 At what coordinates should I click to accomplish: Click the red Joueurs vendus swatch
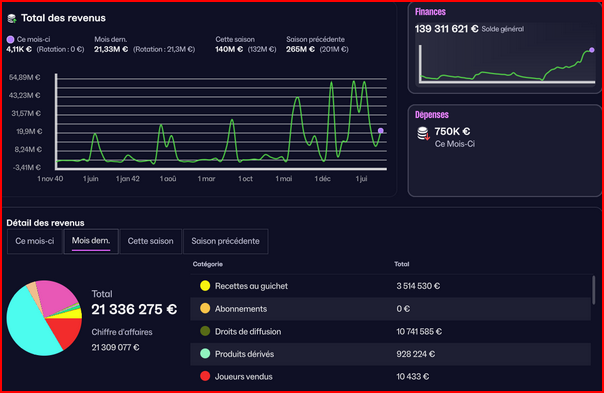205,376
